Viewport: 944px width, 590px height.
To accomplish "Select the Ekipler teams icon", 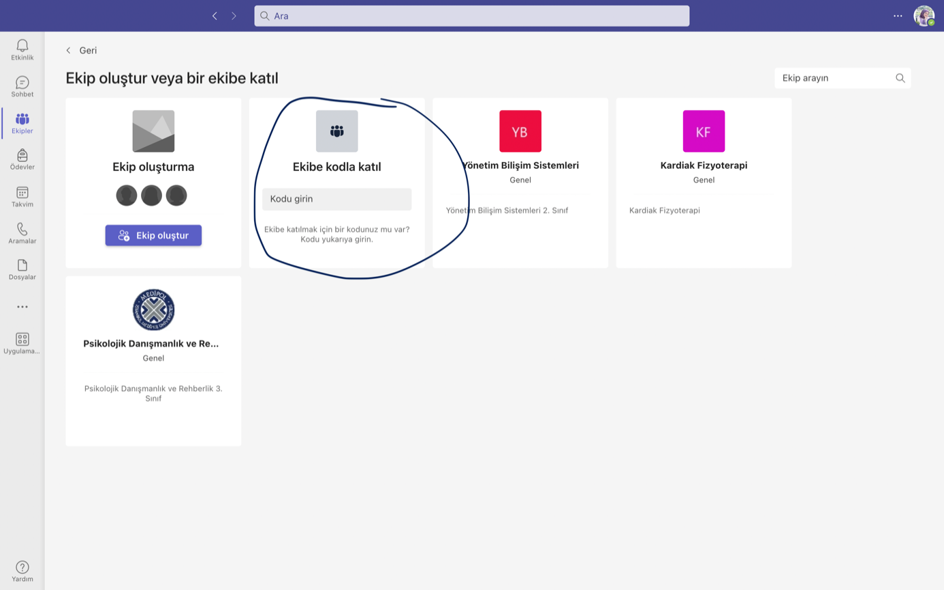I will click(22, 123).
